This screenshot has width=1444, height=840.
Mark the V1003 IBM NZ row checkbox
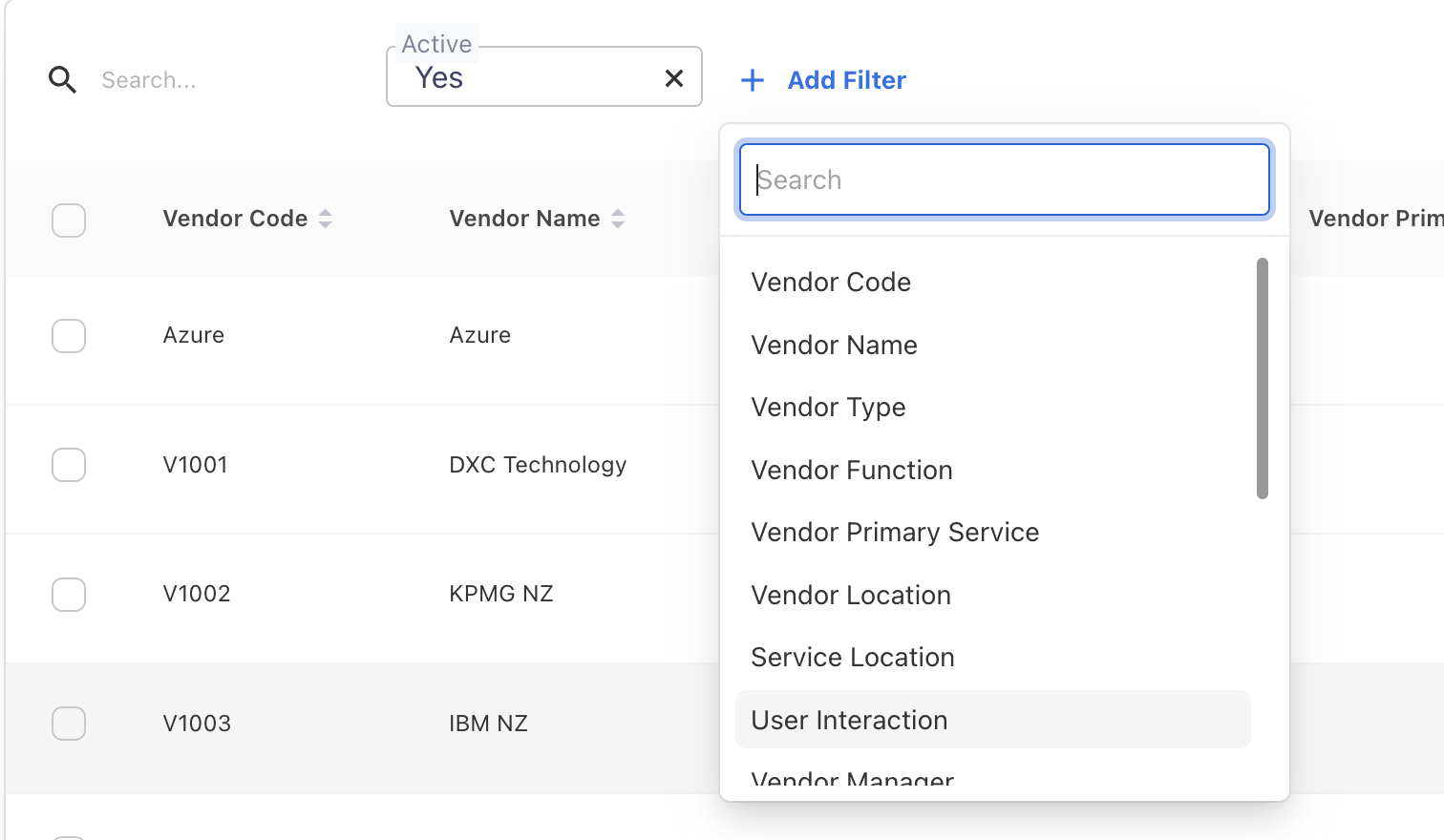coord(69,724)
